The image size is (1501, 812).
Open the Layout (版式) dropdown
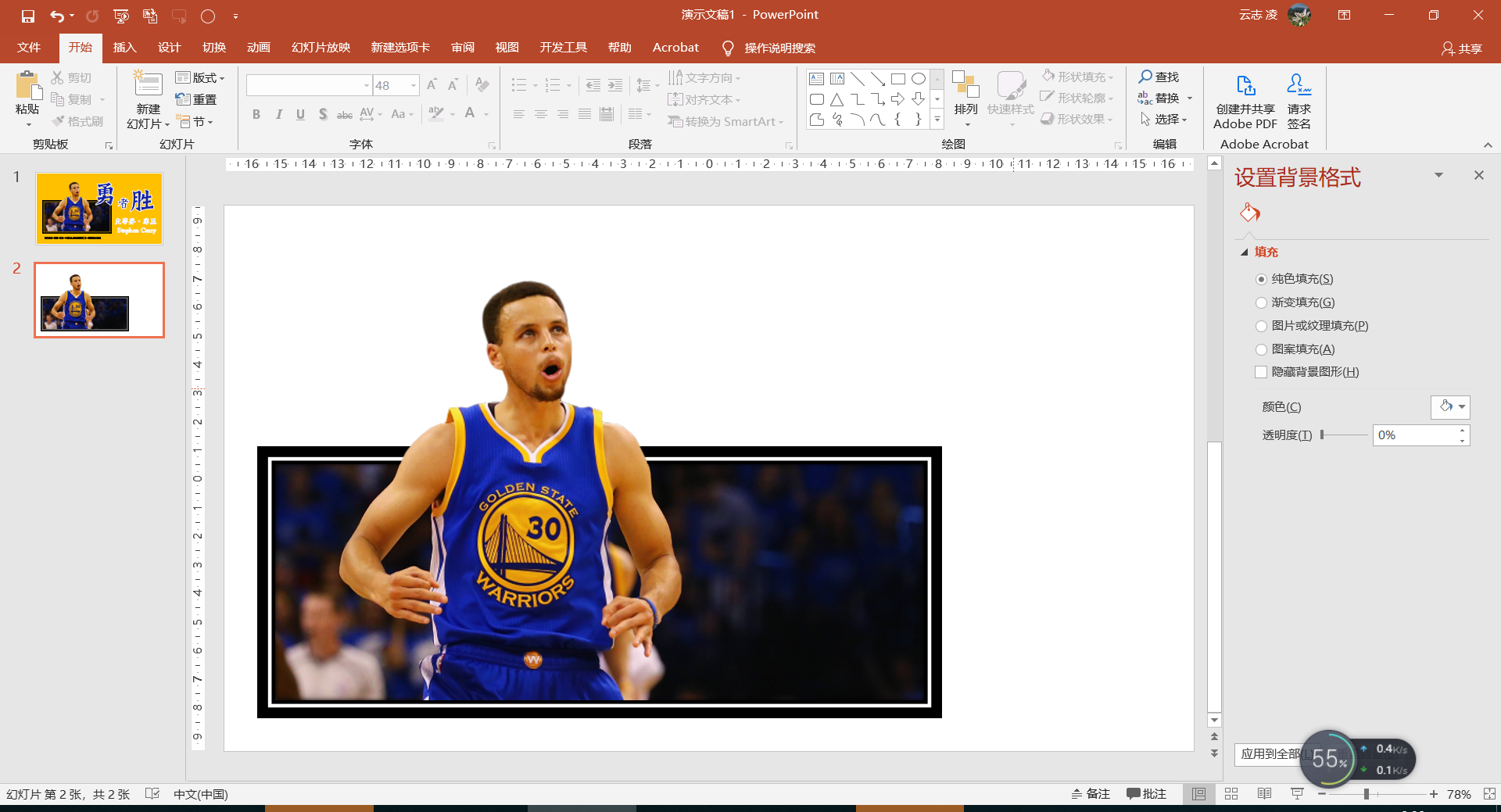point(201,77)
